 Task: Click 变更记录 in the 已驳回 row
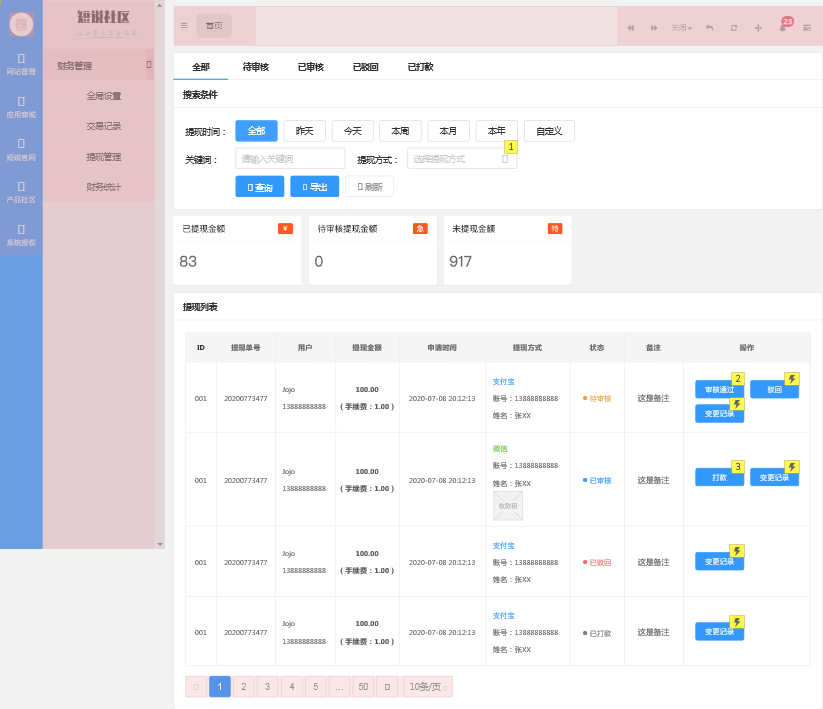720,562
